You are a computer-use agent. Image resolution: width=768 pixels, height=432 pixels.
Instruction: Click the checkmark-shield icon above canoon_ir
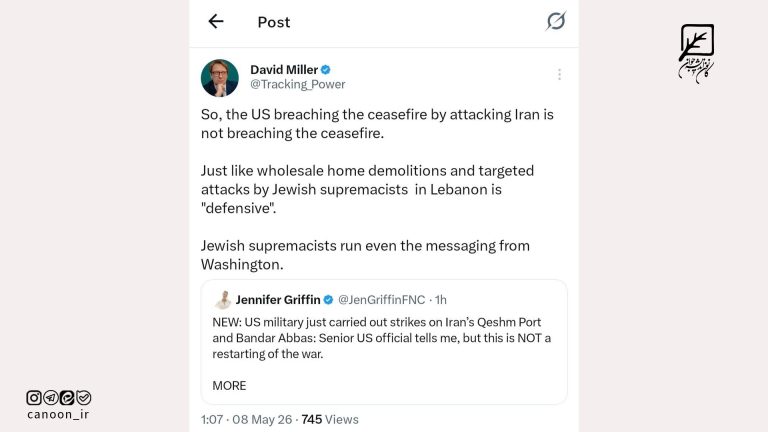click(x=84, y=398)
